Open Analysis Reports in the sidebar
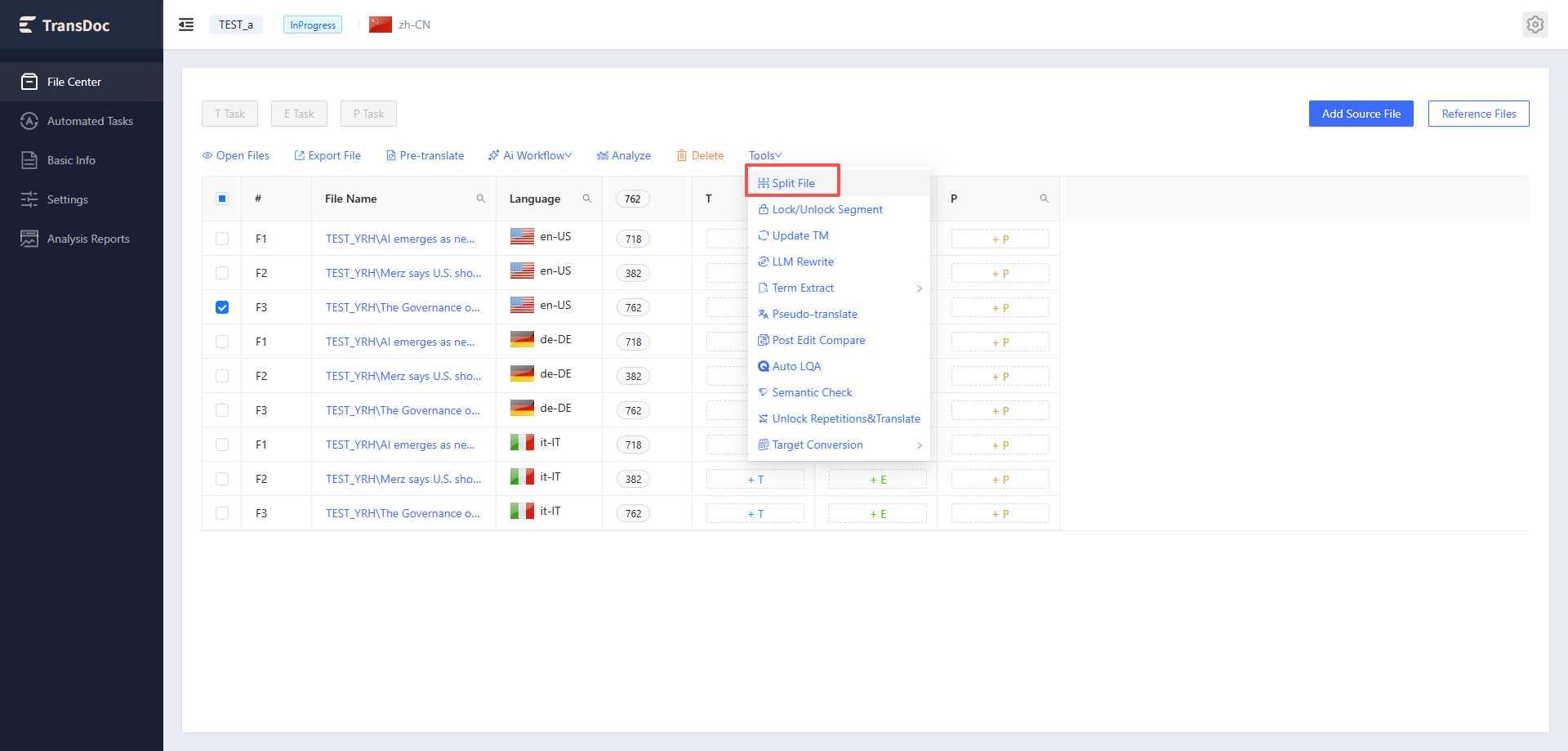 82,239
